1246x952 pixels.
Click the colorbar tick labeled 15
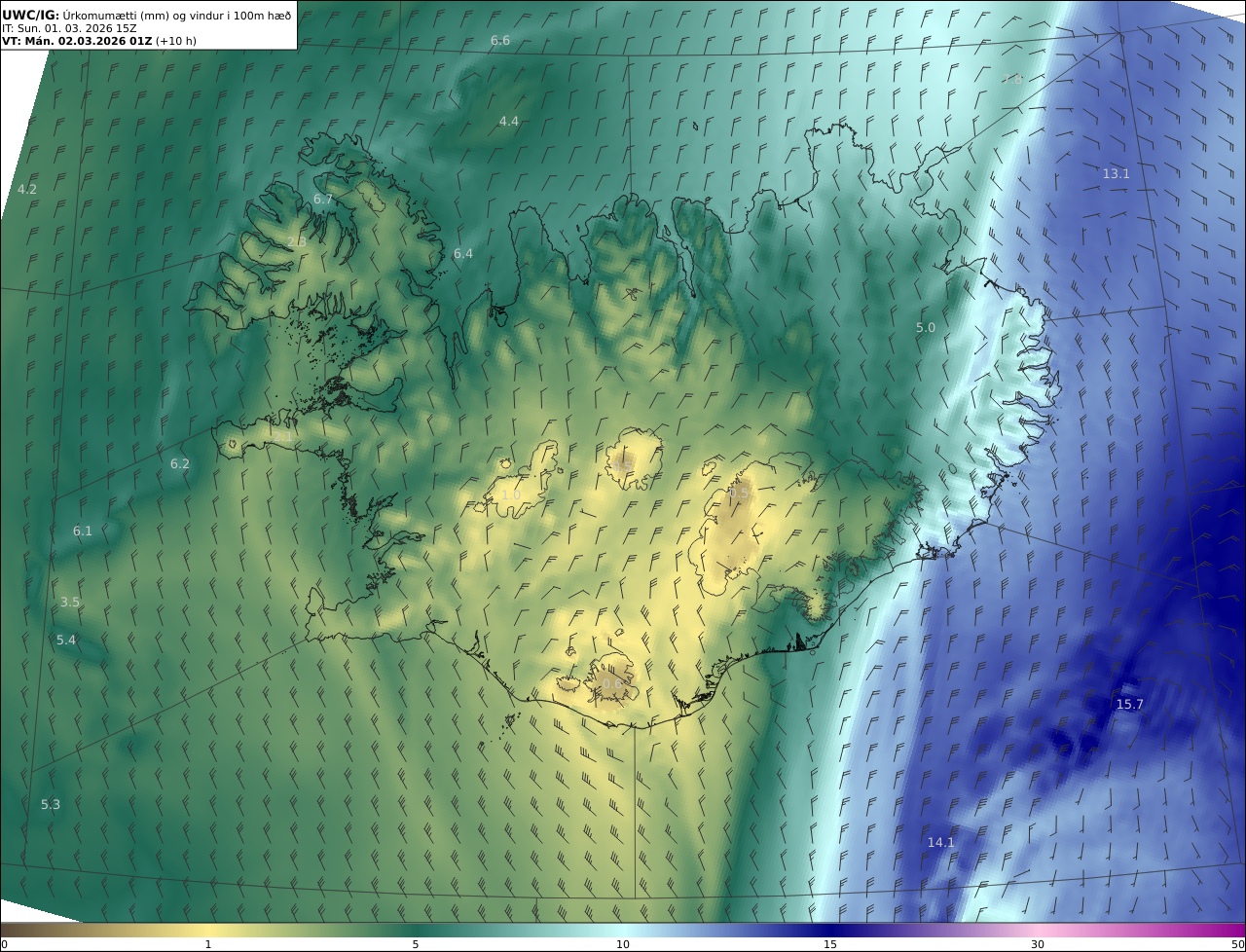830,944
